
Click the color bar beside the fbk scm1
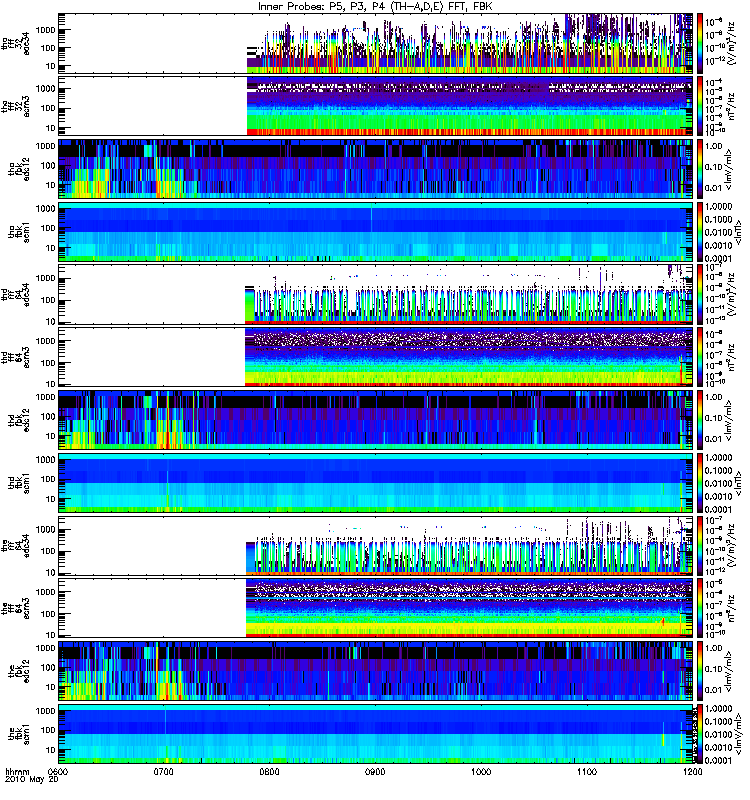(700, 734)
